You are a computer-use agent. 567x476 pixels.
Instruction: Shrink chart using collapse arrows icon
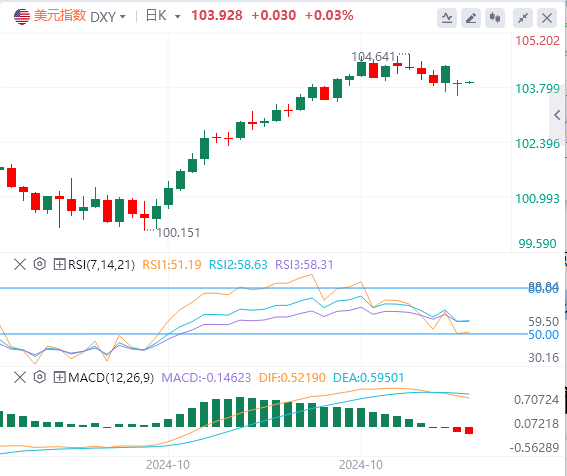(x=523, y=17)
